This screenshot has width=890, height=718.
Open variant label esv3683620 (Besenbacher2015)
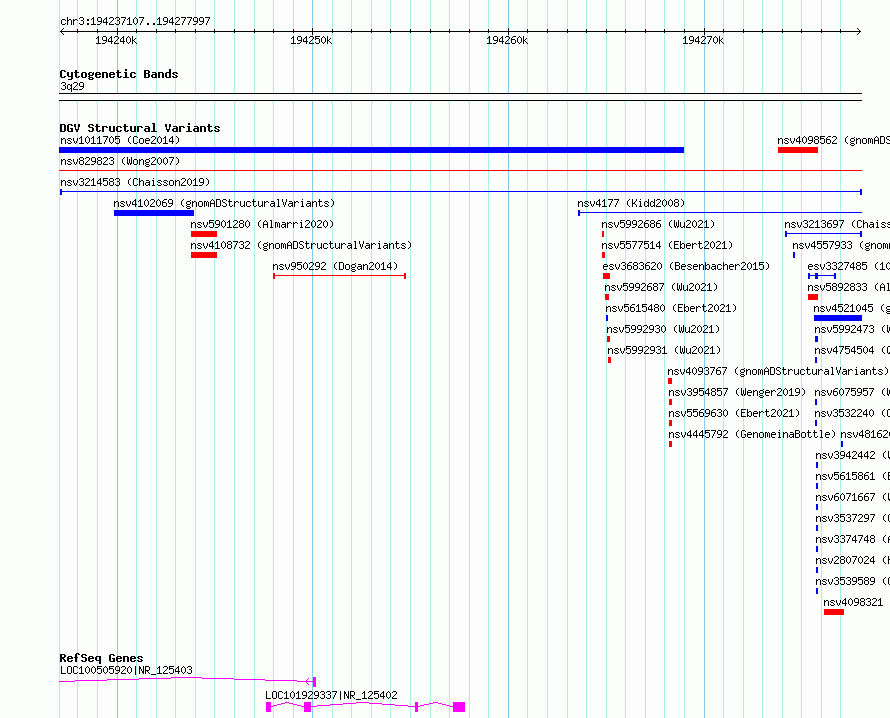click(x=686, y=266)
